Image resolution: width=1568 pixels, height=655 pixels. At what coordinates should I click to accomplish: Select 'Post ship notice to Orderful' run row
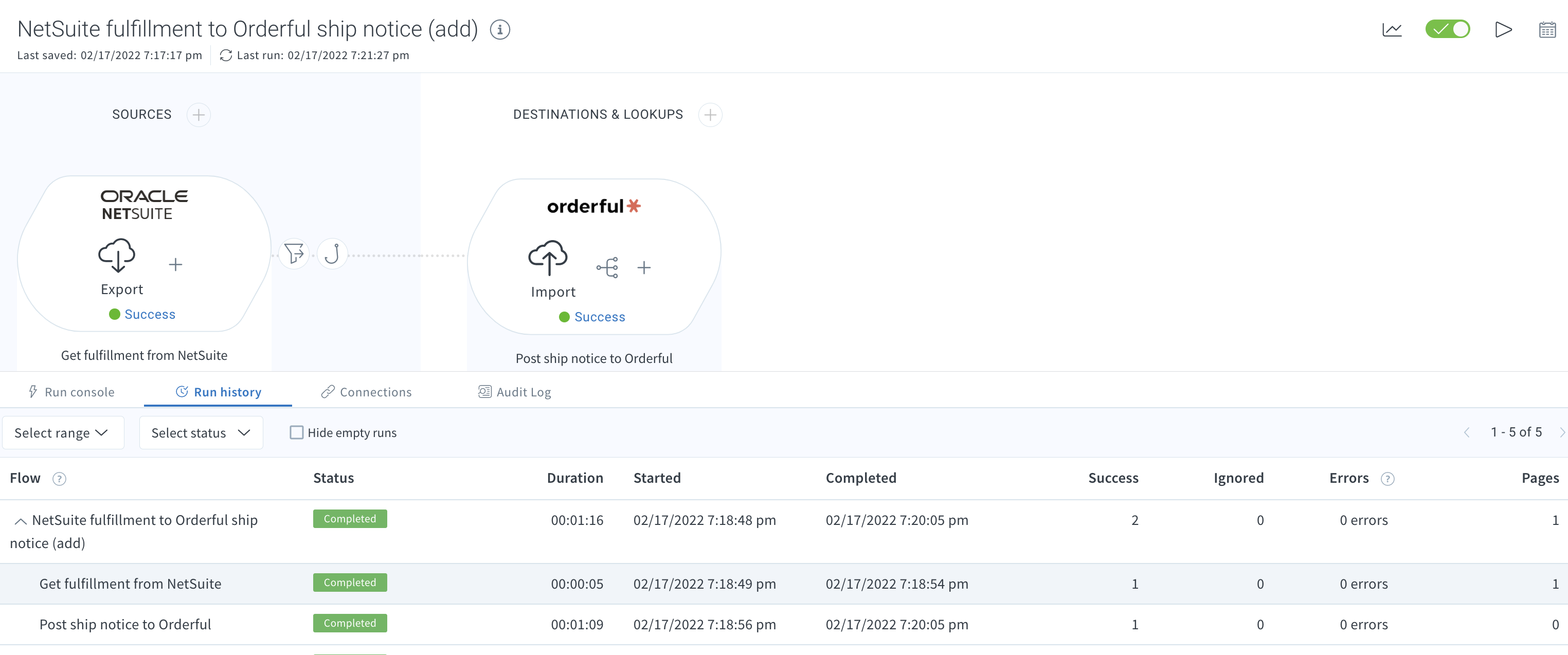pyautogui.click(x=784, y=625)
